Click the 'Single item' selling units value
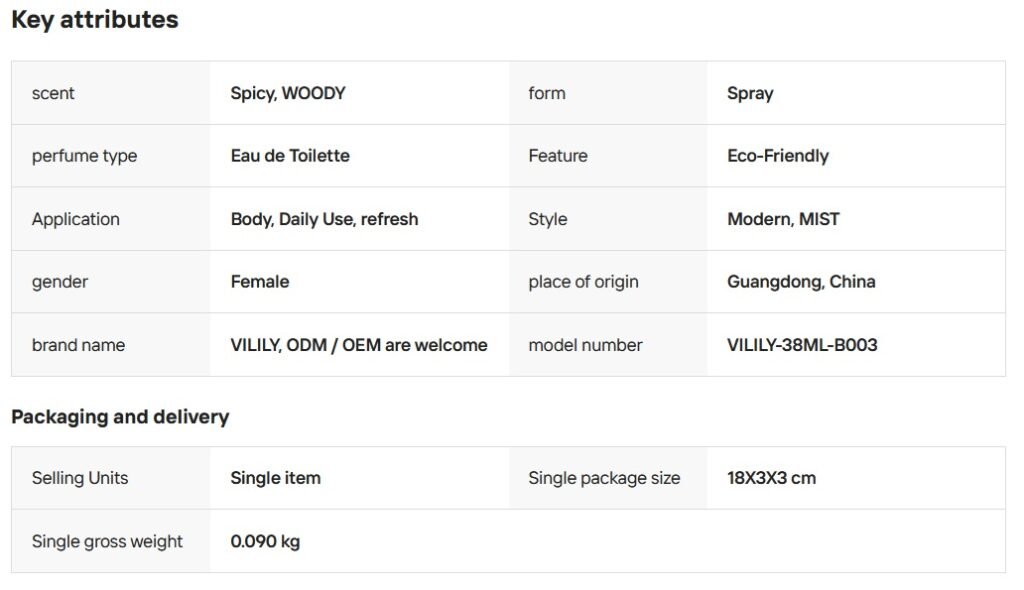 (276, 478)
